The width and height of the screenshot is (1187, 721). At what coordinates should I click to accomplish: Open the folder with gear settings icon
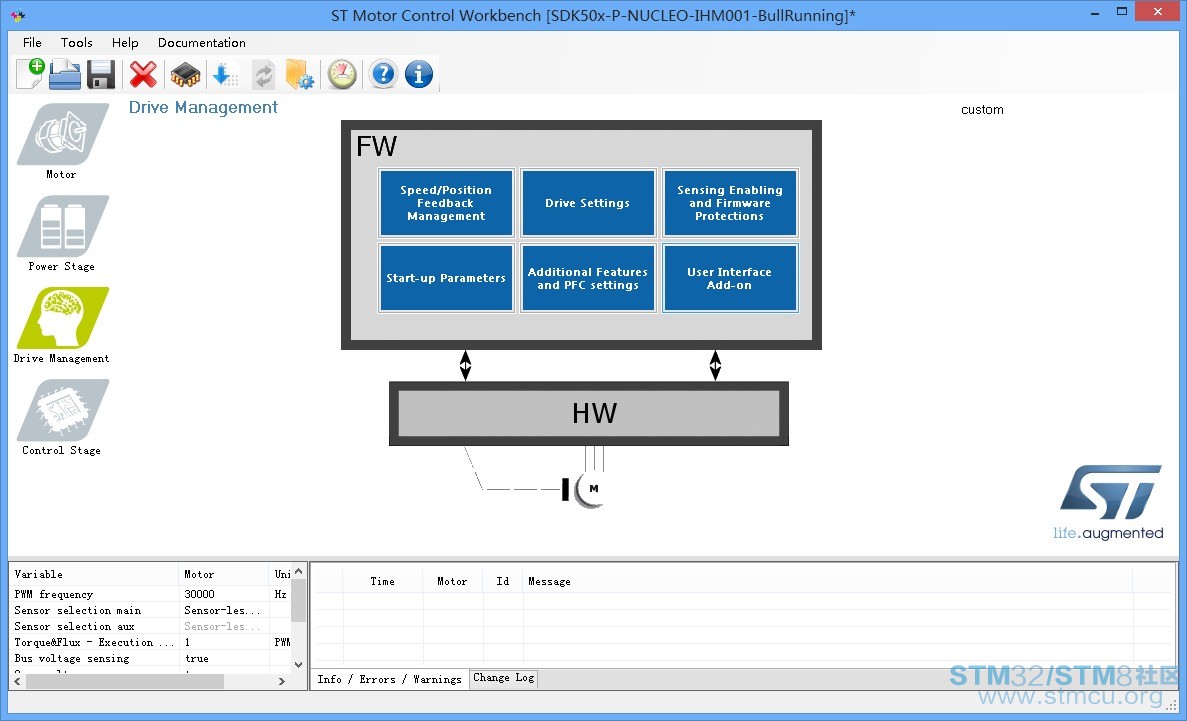coord(300,74)
